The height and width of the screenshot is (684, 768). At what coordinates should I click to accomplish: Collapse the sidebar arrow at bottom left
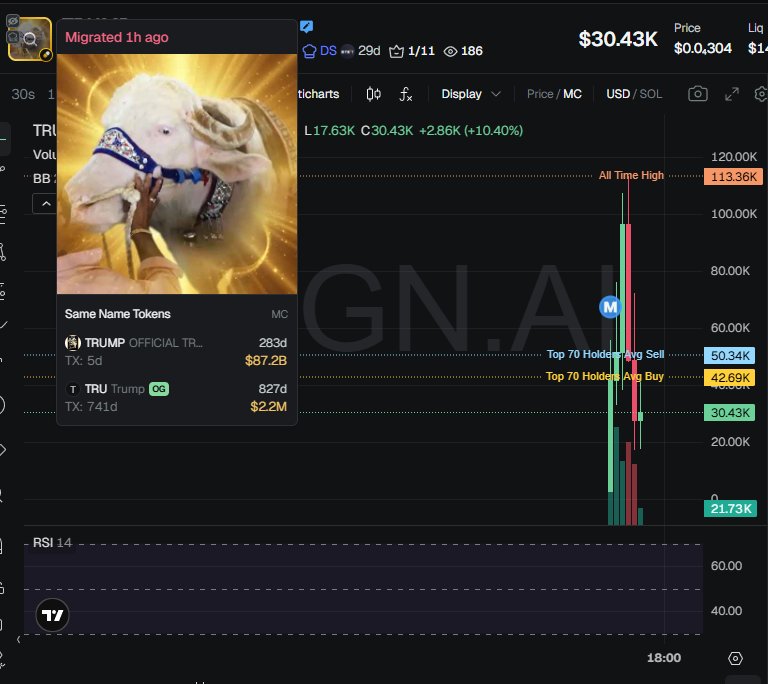pyautogui.click(x=19, y=639)
